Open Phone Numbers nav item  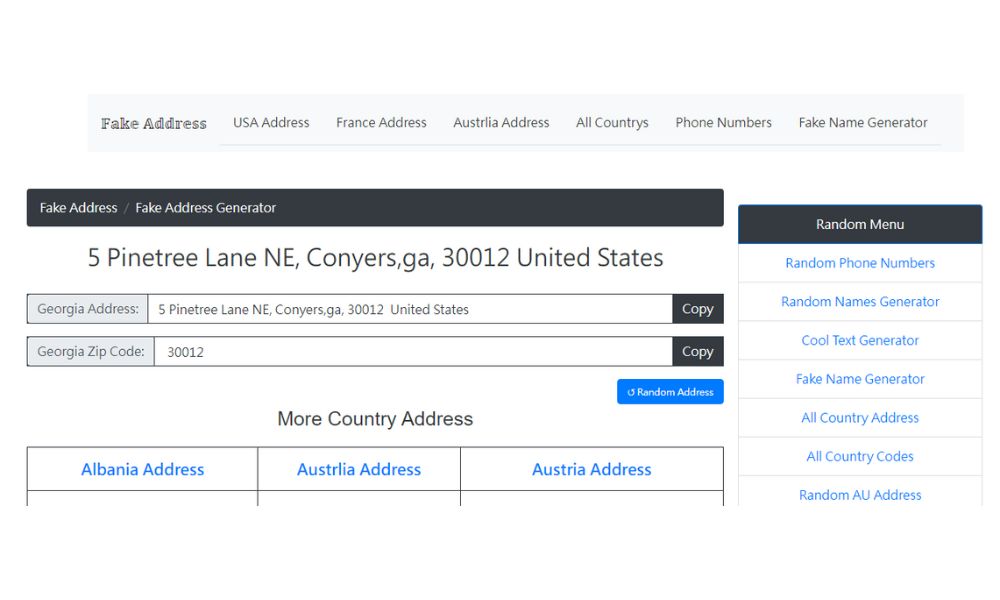[x=723, y=122]
